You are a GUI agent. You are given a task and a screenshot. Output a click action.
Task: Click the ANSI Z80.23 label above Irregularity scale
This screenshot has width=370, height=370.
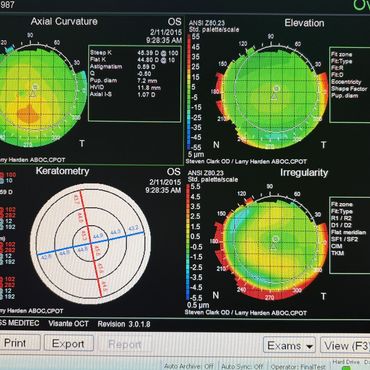coord(206,173)
